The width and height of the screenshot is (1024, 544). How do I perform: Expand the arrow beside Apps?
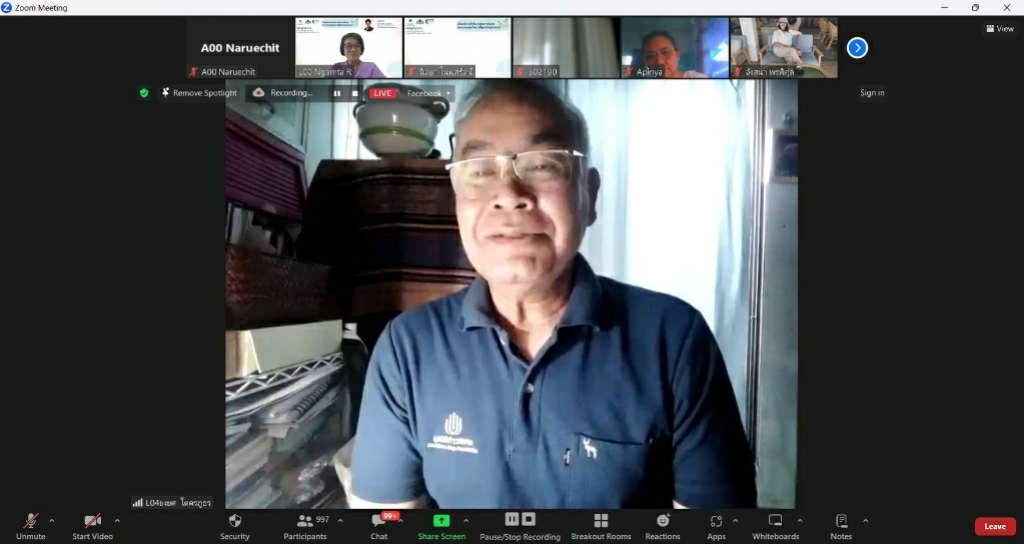pos(735,520)
